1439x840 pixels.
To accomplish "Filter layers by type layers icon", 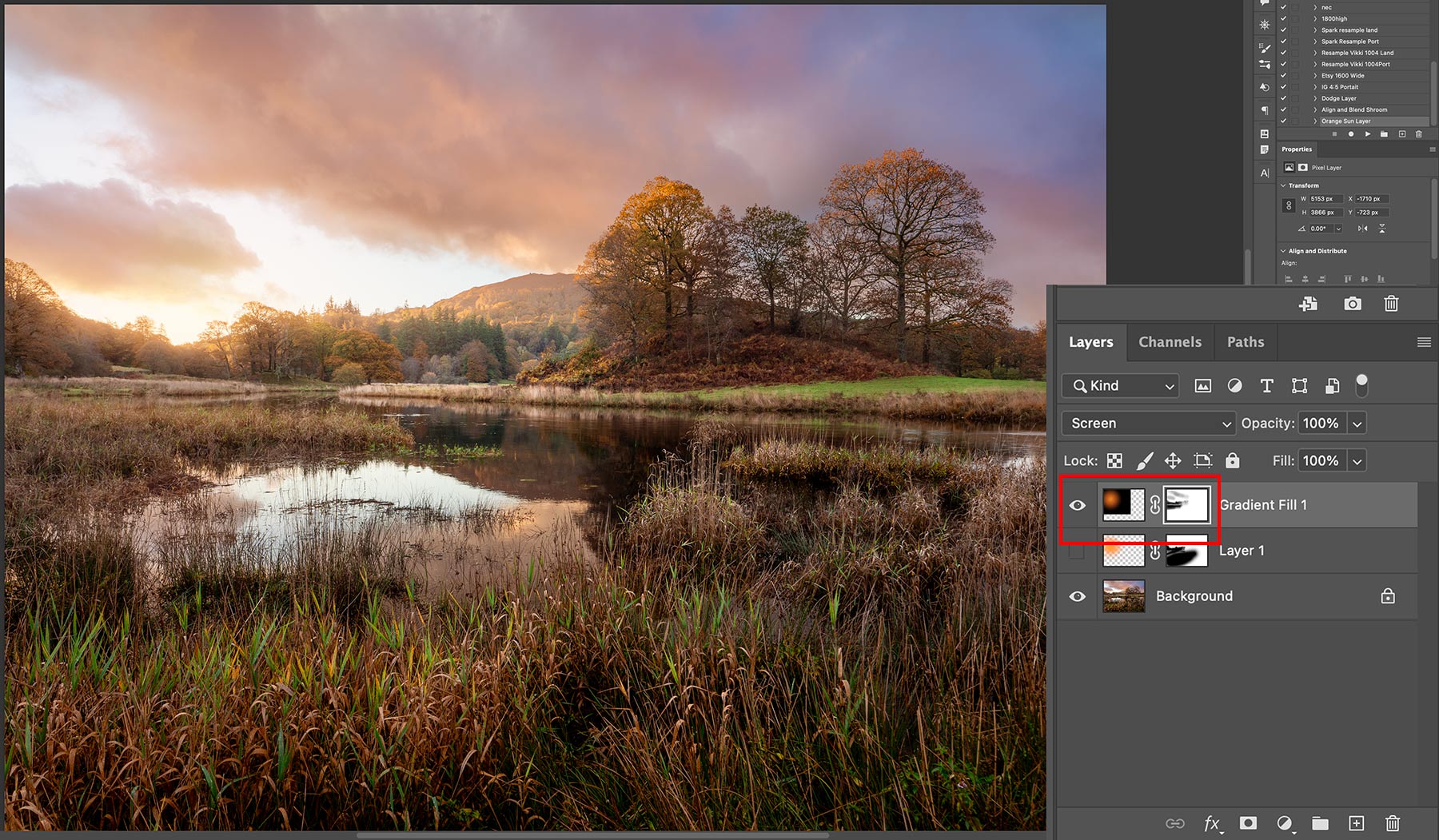I will (1267, 386).
